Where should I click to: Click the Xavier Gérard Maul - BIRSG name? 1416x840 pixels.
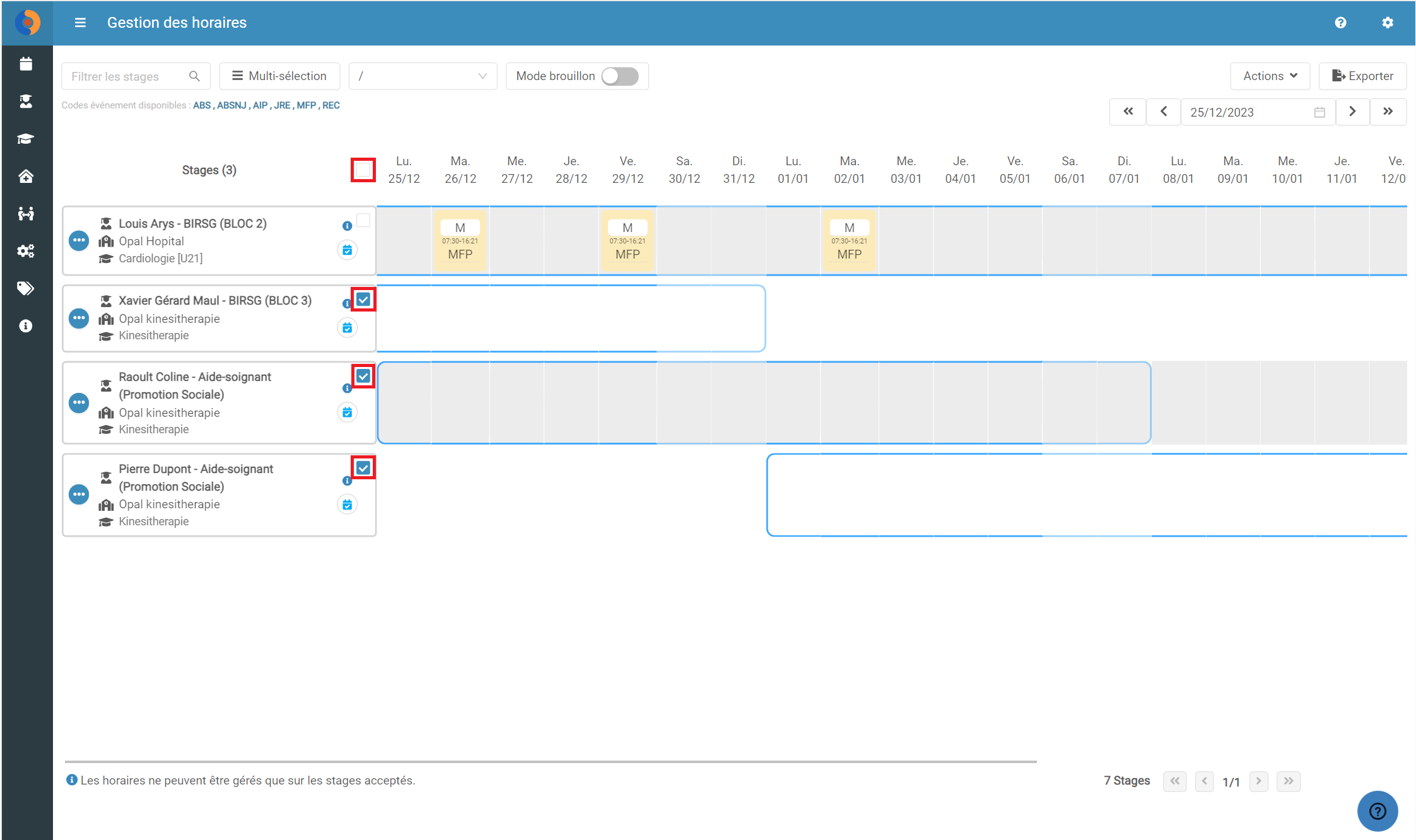(215, 301)
